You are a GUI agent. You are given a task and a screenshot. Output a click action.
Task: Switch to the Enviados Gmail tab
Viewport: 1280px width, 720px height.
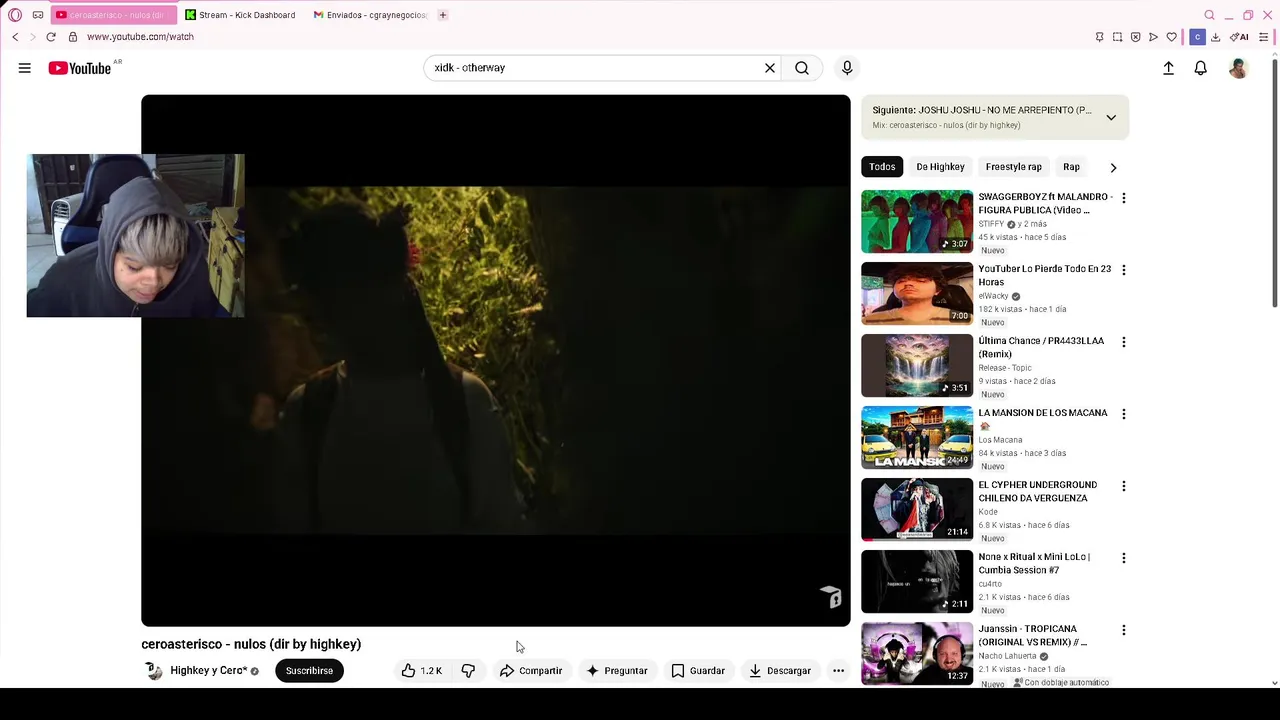point(370,15)
